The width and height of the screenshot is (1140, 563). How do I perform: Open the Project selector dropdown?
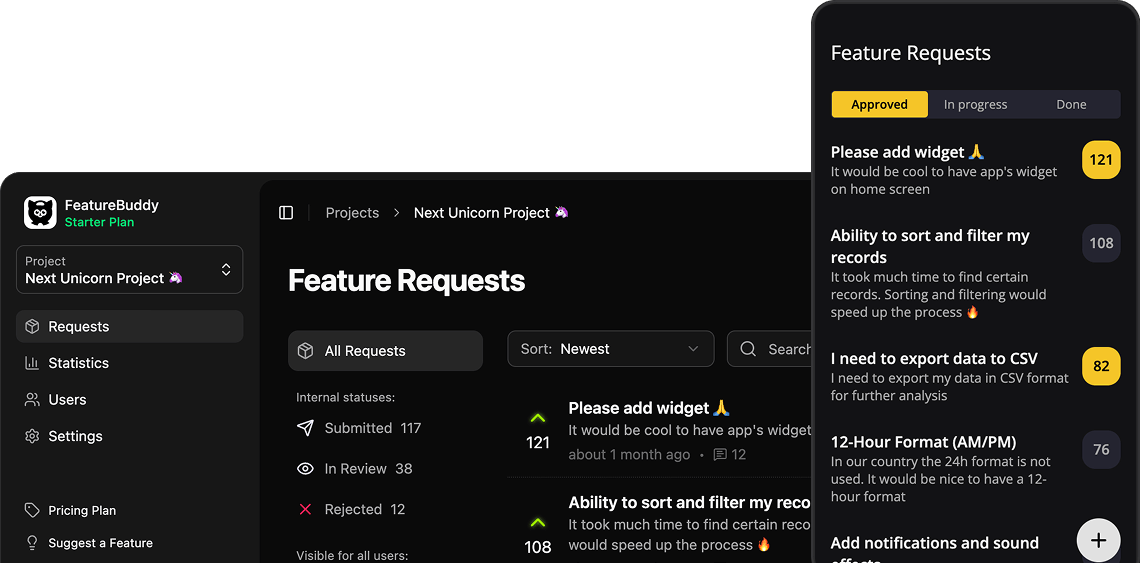click(x=129, y=270)
